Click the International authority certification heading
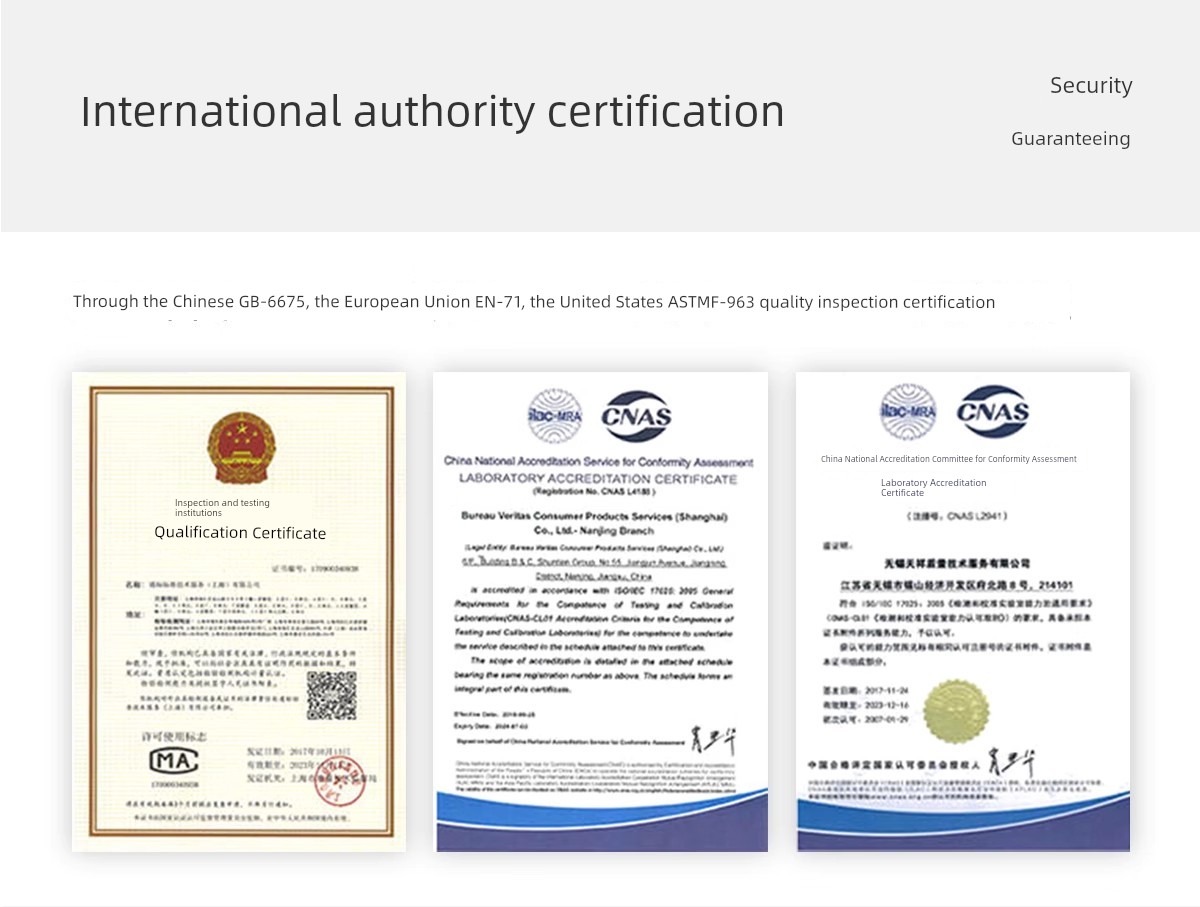Image resolution: width=1200 pixels, height=907 pixels. (x=432, y=111)
